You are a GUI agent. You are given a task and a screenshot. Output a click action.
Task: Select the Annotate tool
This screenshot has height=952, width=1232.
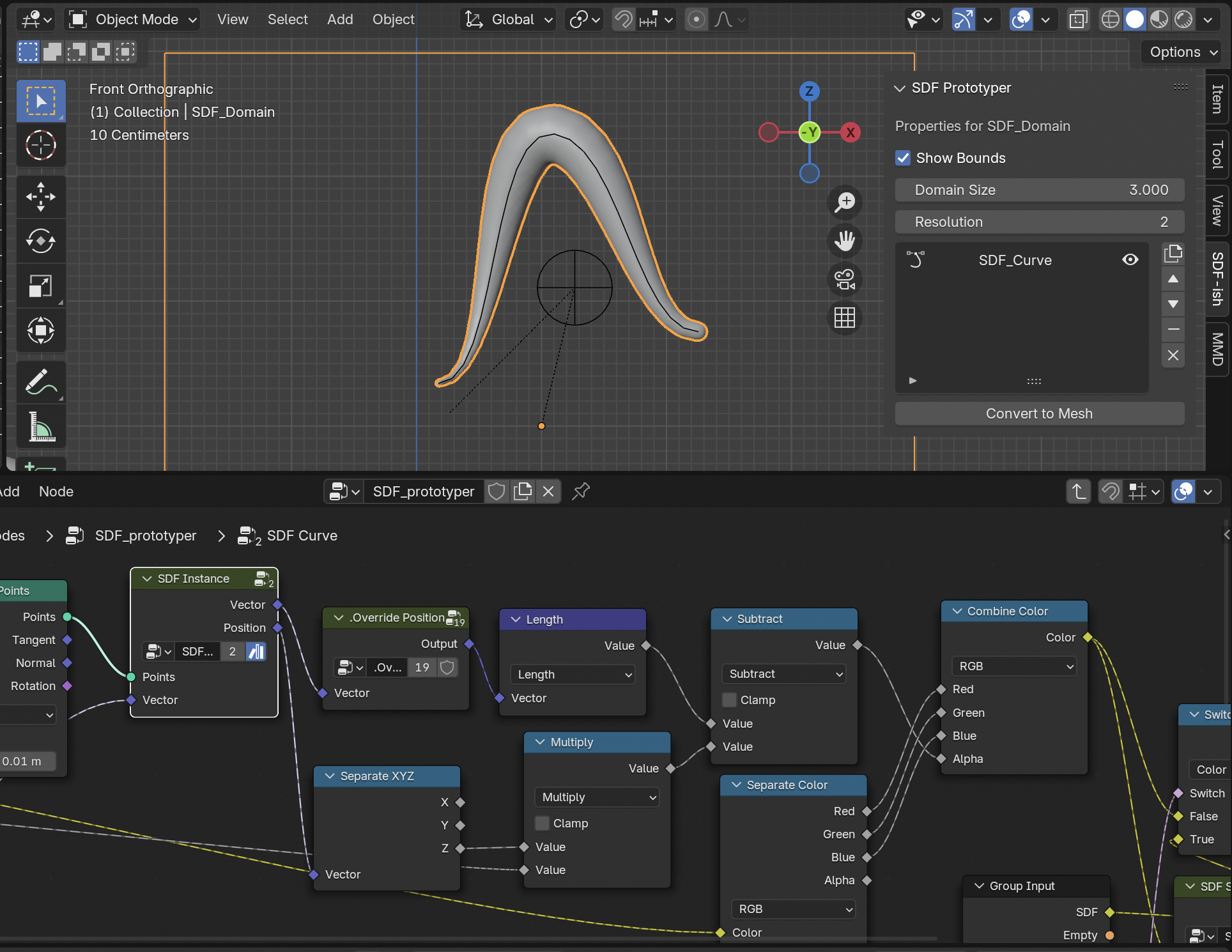[x=41, y=381]
